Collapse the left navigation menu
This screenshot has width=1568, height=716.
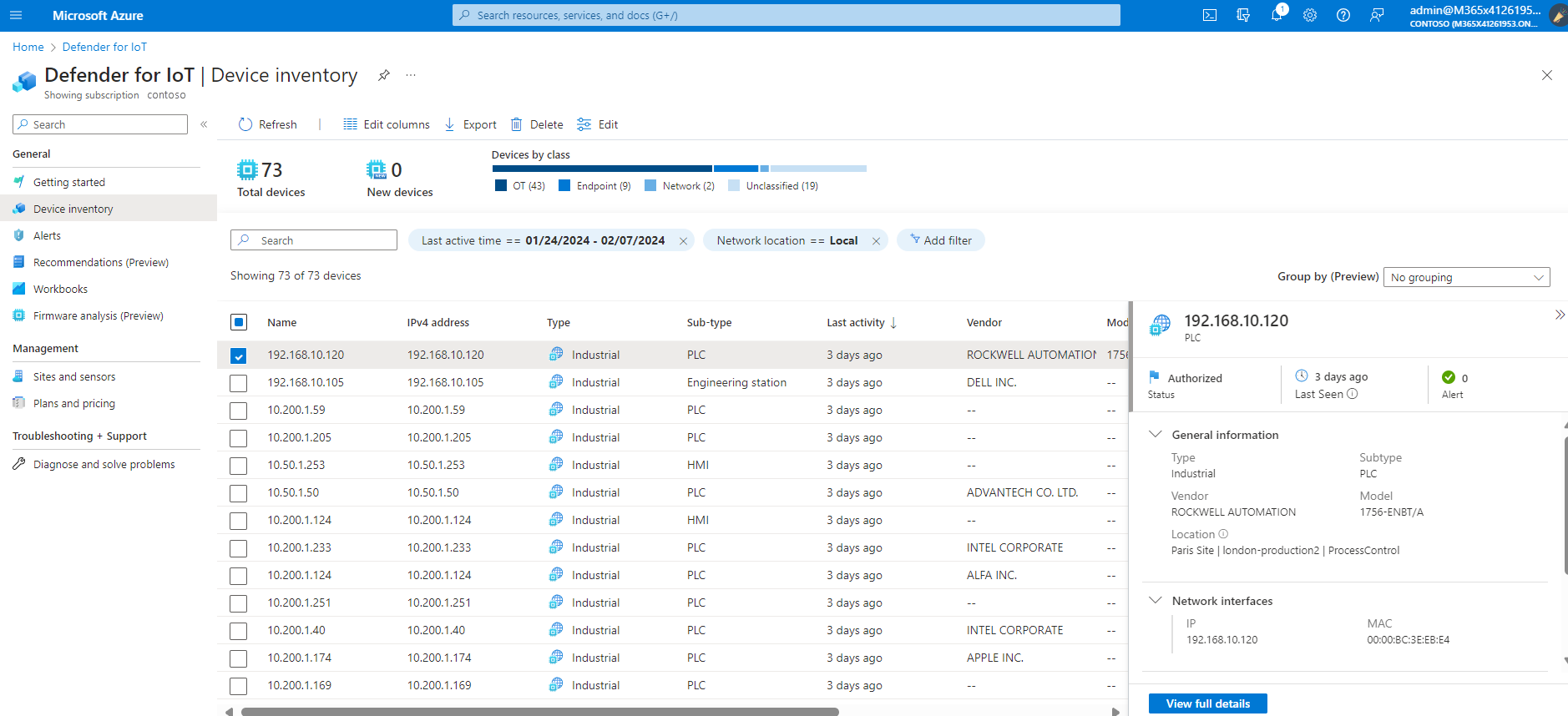204,124
